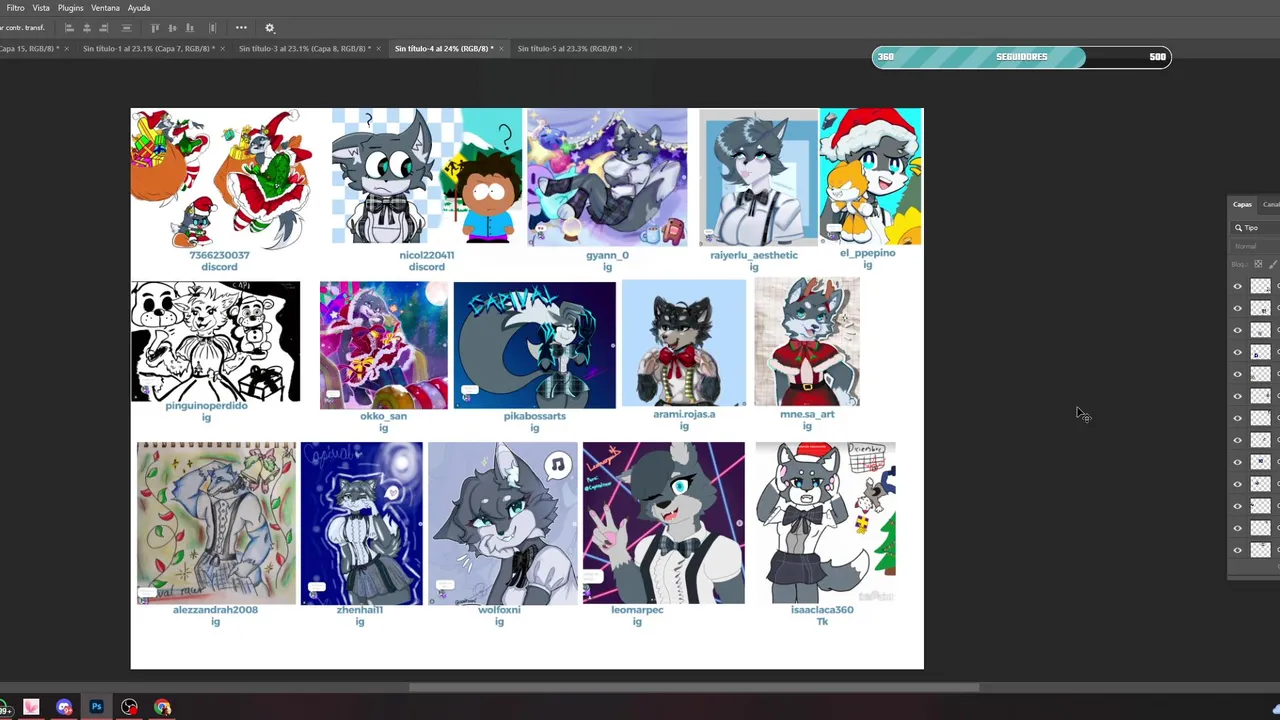Open Chrome from the taskbar
This screenshot has height=720, width=1280.
click(162, 707)
